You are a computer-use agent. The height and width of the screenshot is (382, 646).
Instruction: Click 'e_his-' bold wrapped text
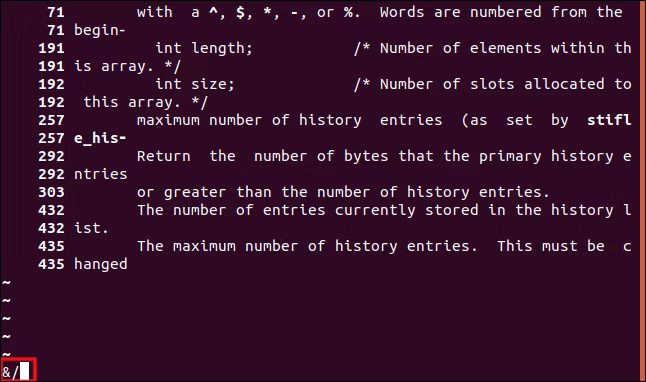point(100,138)
